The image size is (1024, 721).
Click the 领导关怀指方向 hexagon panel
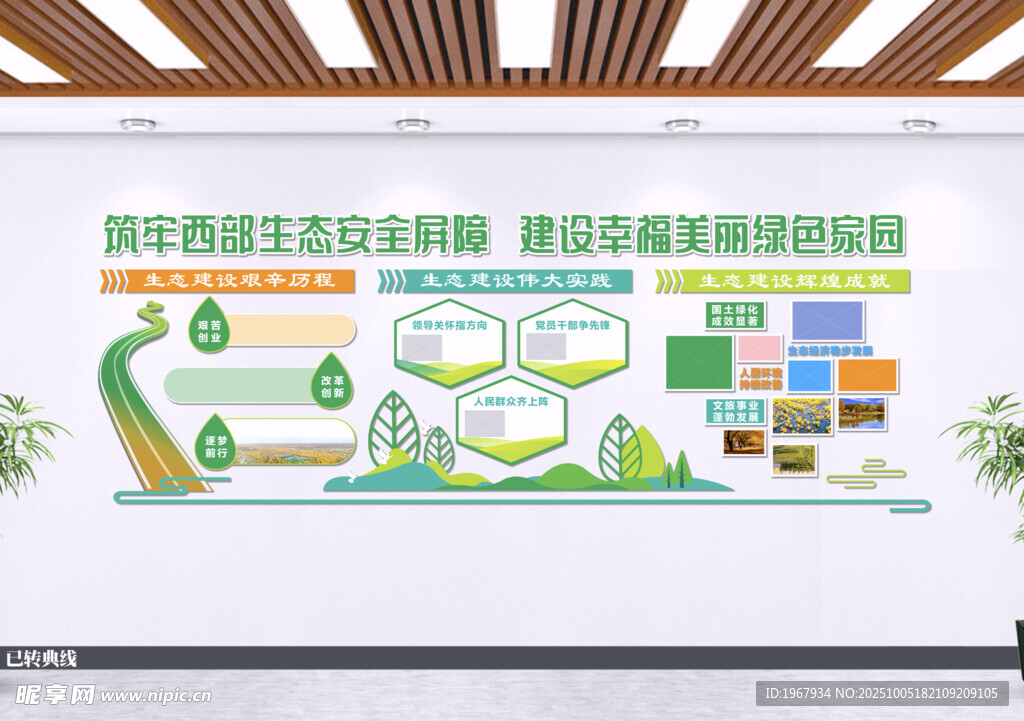click(449, 343)
